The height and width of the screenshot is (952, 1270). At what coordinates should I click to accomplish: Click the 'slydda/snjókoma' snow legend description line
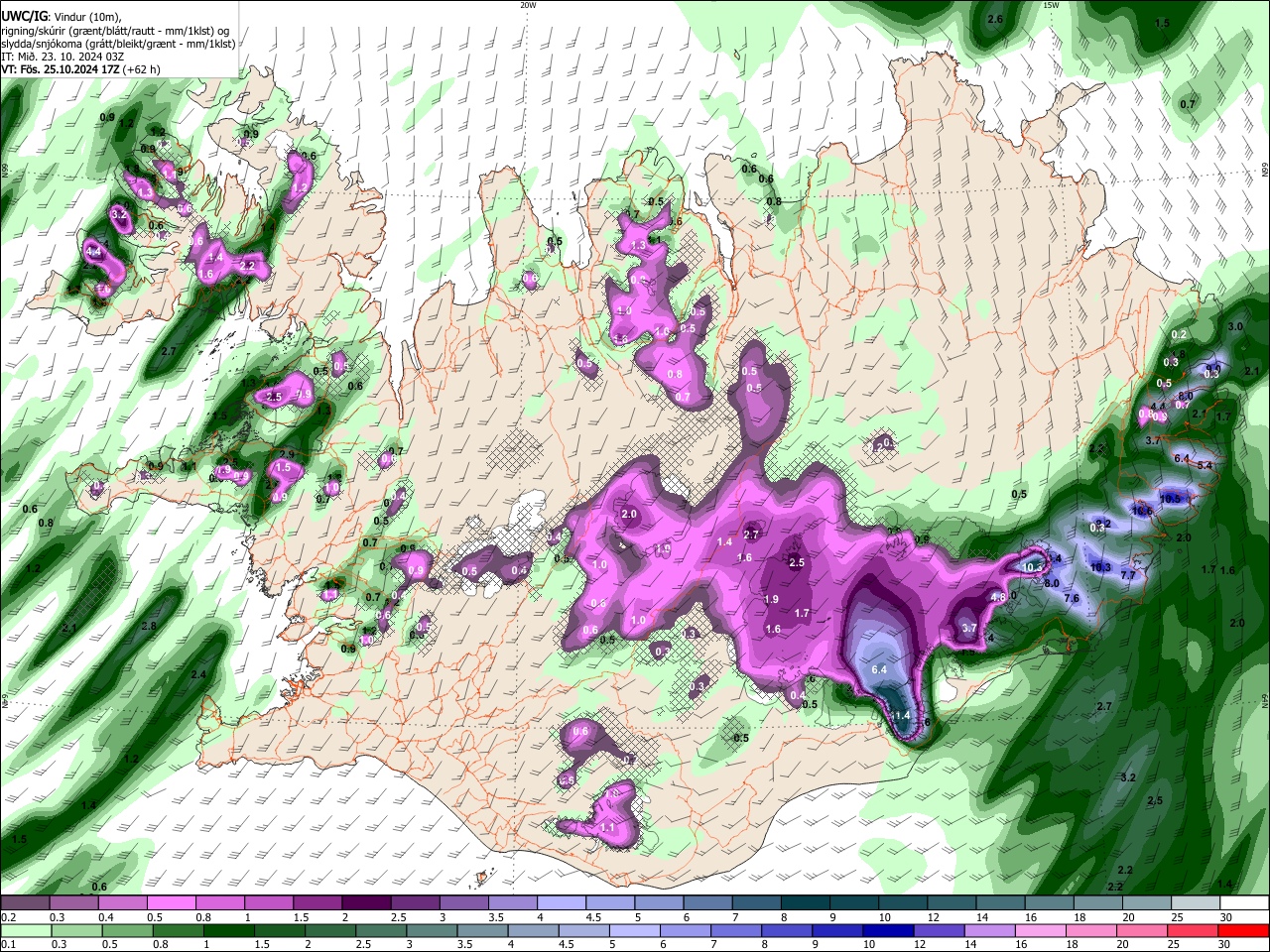[118, 44]
